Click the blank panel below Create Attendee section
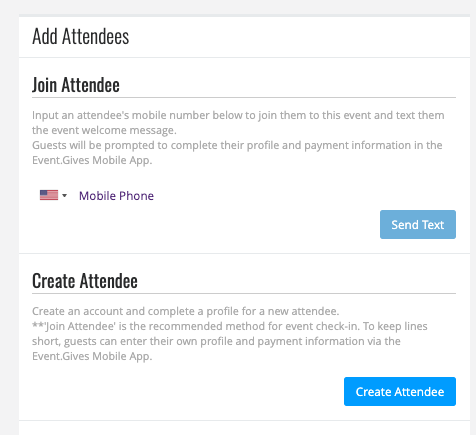 (x=244, y=428)
